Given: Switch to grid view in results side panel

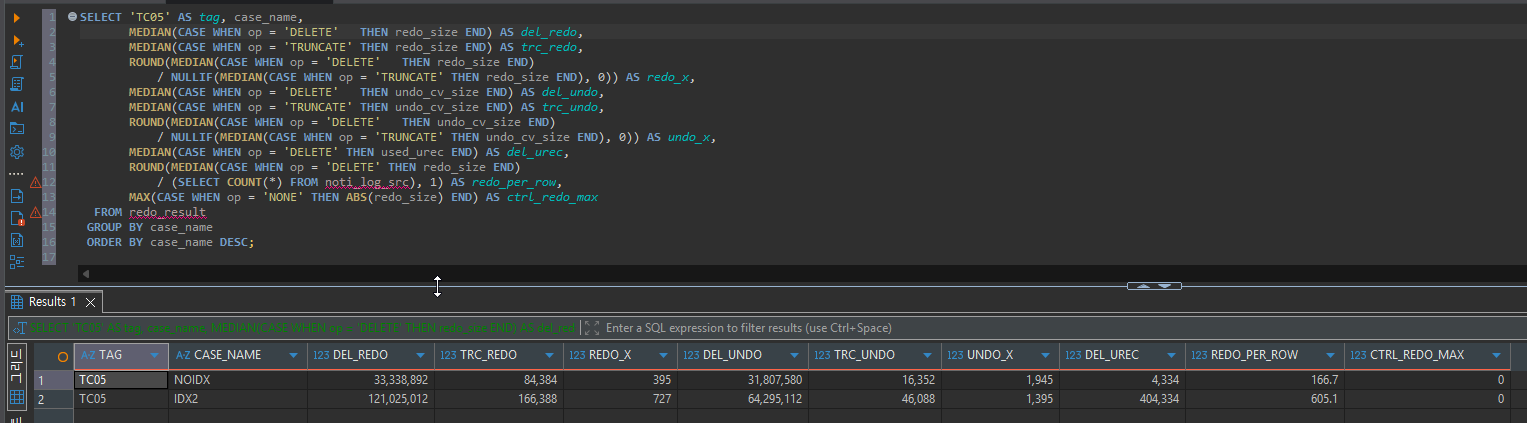Looking at the screenshot, I should click(17, 397).
